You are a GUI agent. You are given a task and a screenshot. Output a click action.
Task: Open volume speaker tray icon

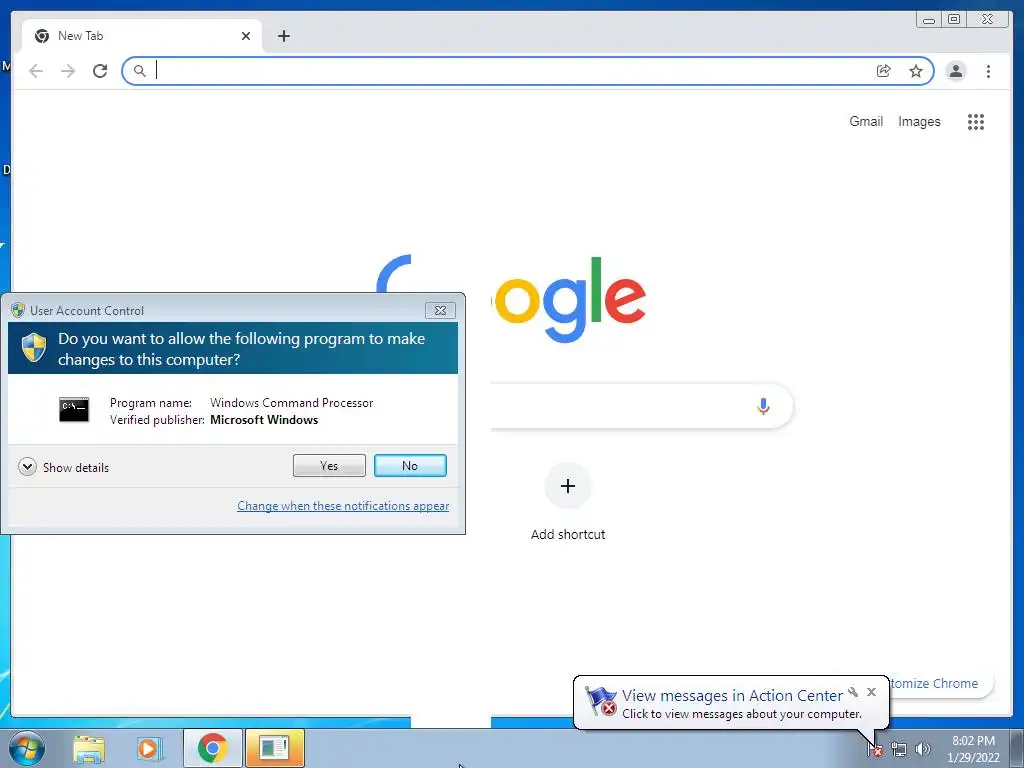click(x=923, y=749)
